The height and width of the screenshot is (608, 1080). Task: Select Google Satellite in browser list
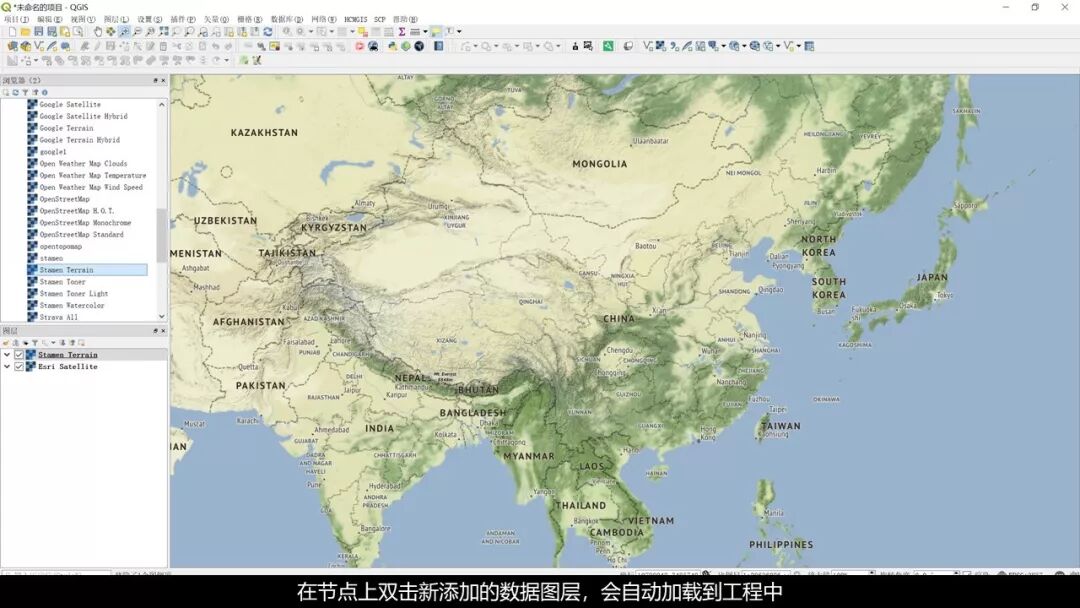click(x=70, y=105)
